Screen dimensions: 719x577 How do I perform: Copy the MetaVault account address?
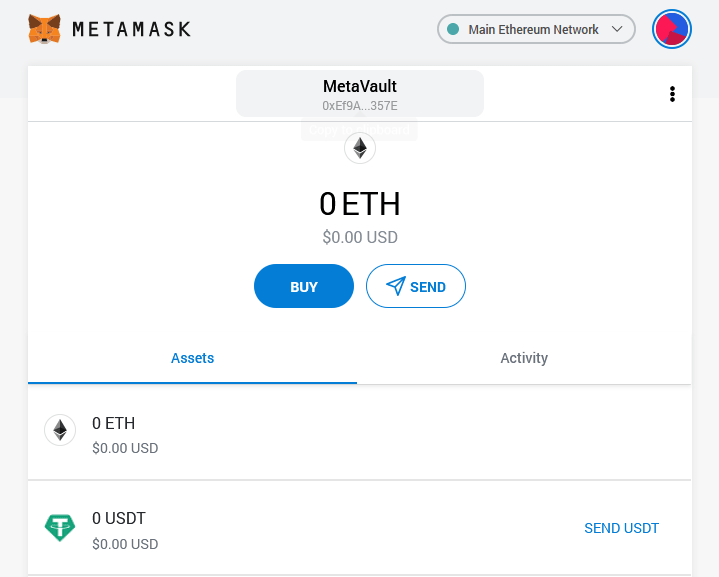pyautogui.click(x=360, y=94)
